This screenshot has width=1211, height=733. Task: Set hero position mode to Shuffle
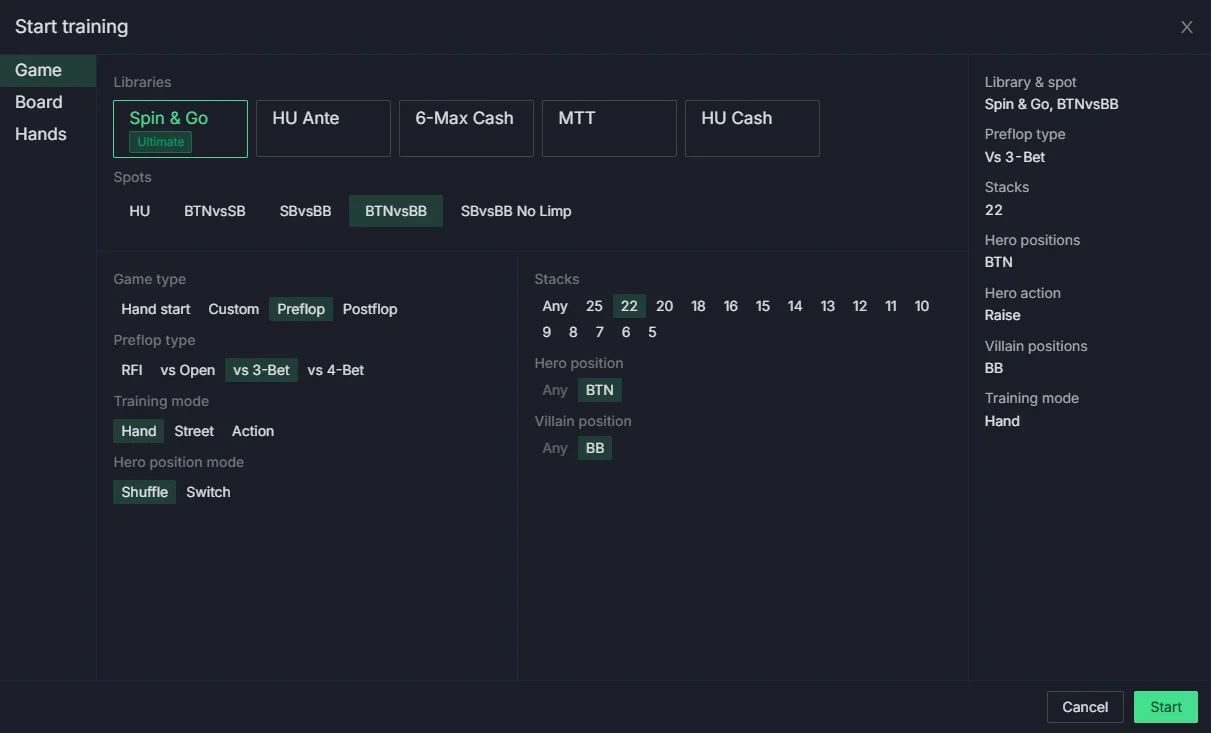(145, 492)
